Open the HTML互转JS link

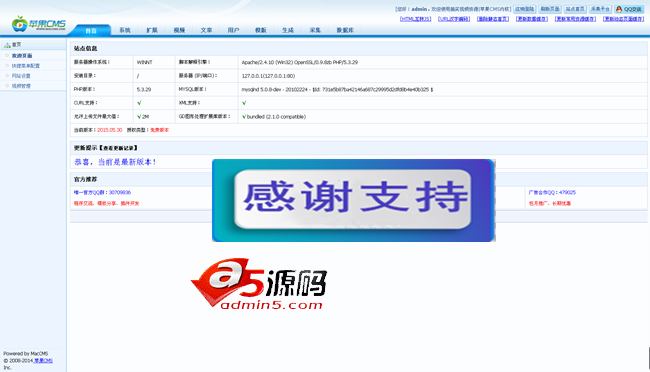tap(415, 19)
